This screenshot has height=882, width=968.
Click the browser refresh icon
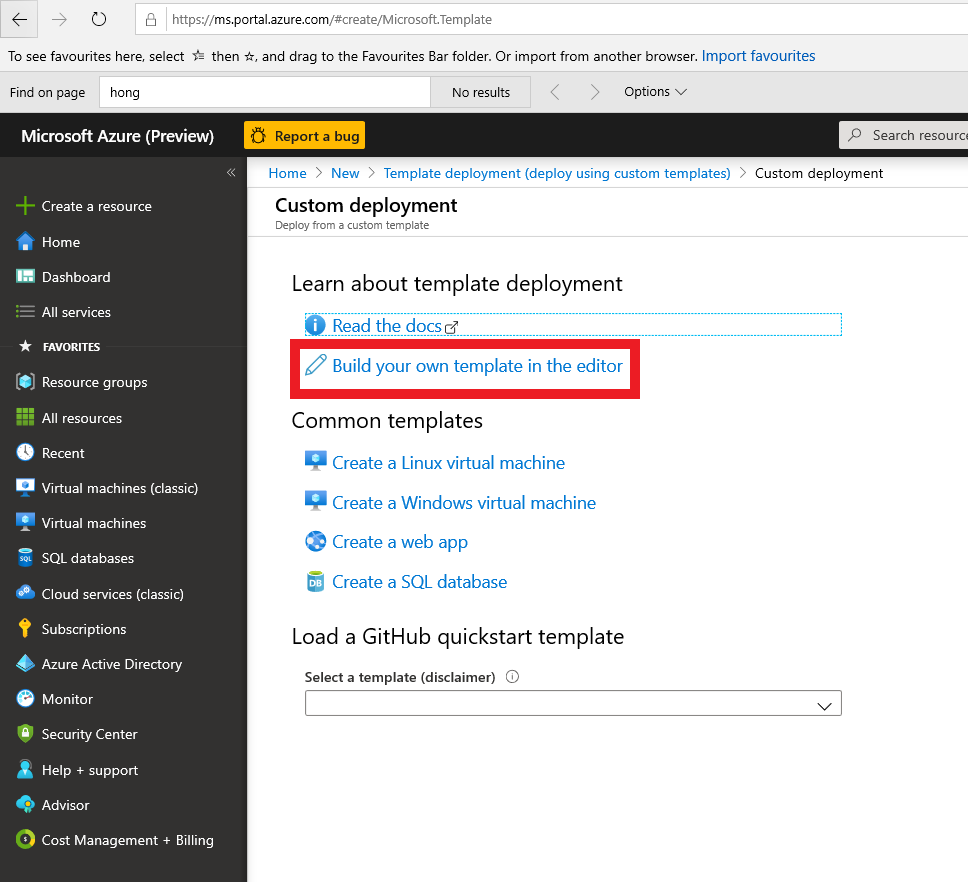point(98,19)
